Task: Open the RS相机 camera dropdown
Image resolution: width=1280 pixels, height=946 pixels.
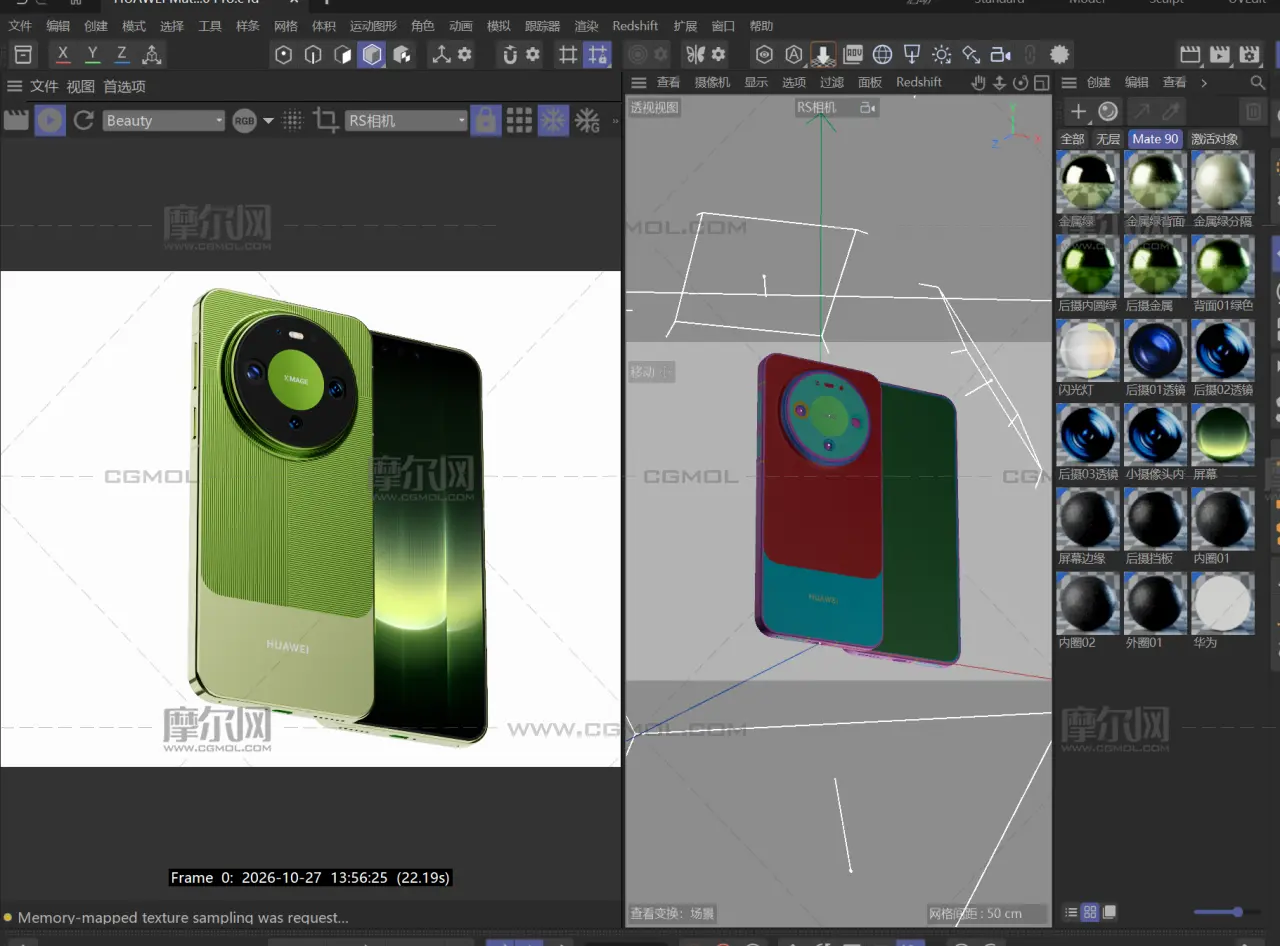Action: click(x=406, y=121)
